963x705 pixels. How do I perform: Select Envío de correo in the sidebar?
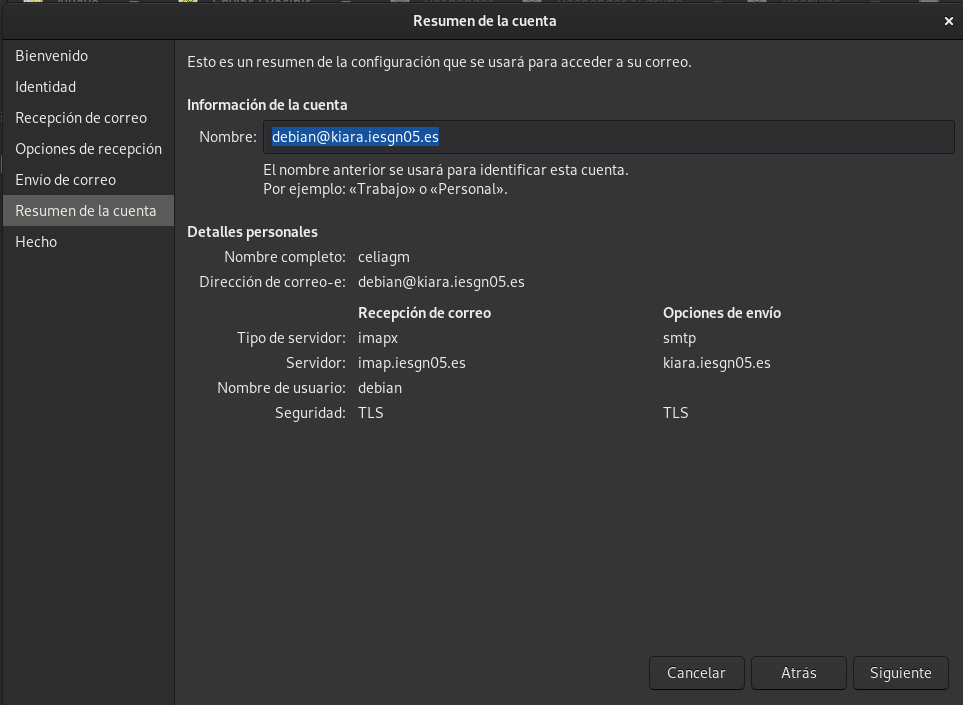click(66, 180)
